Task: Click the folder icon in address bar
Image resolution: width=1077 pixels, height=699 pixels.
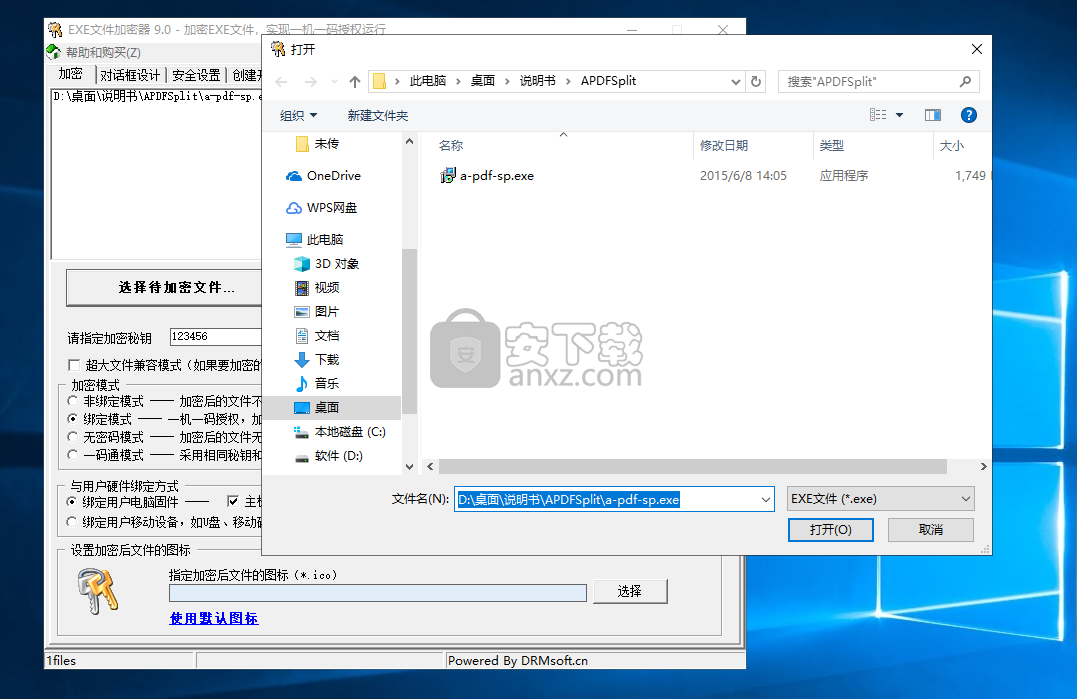Action: tap(379, 82)
